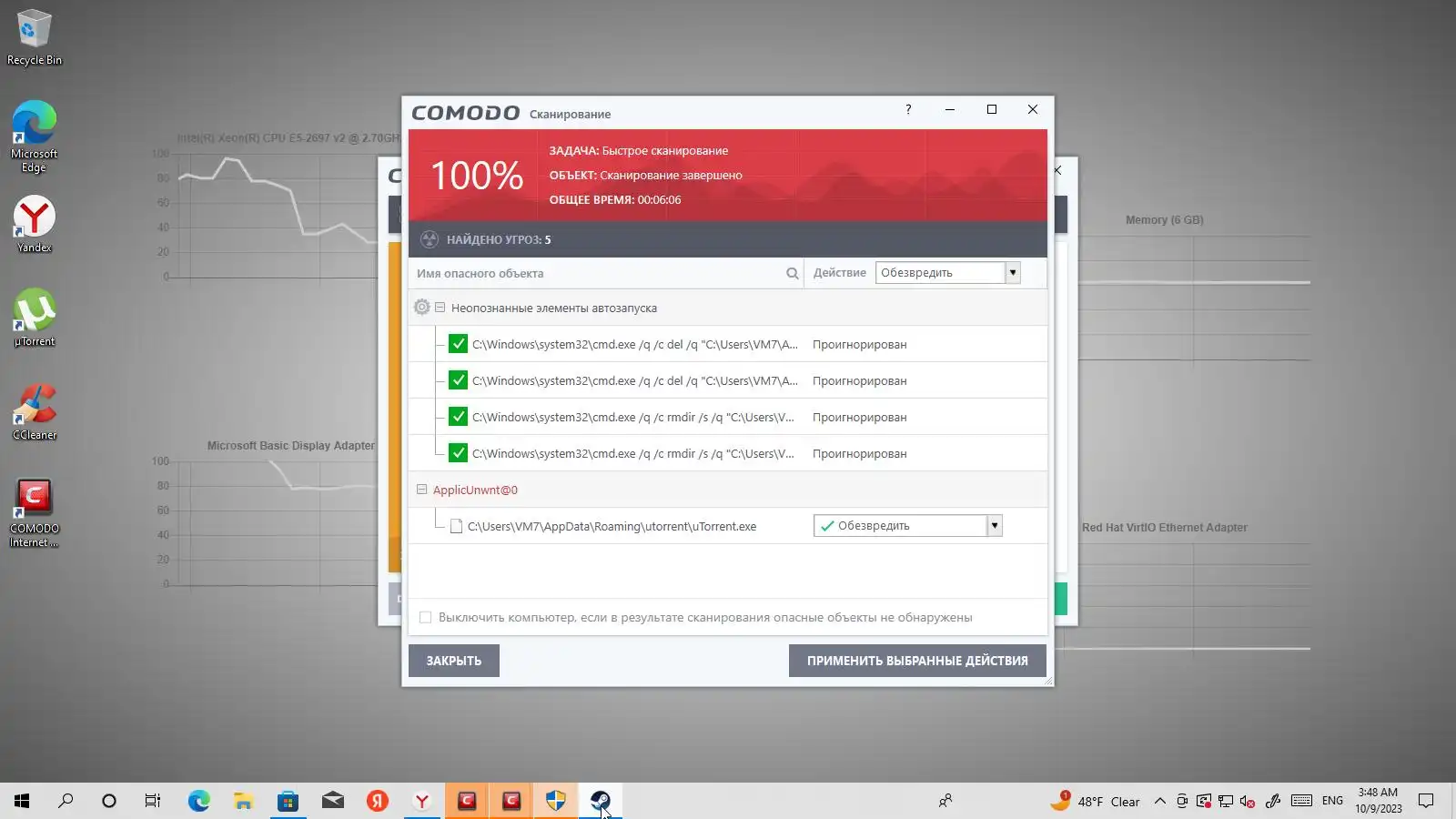The width and height of the screenshot is (1456, 819).
Task: Open the Windows Start menu
Action: pos(22,801)
